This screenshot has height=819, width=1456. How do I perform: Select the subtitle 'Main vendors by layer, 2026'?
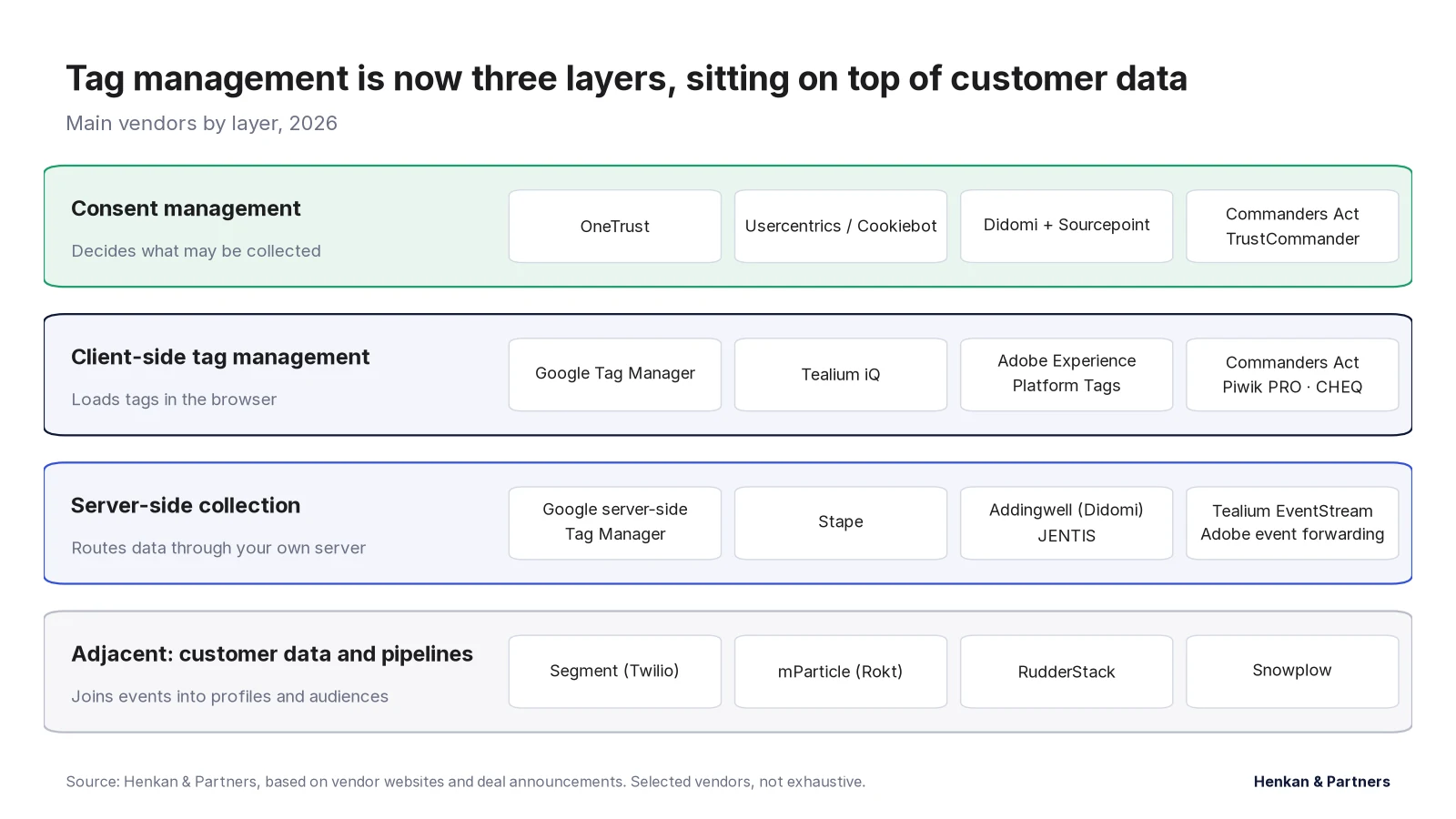[x=201, y=124]
